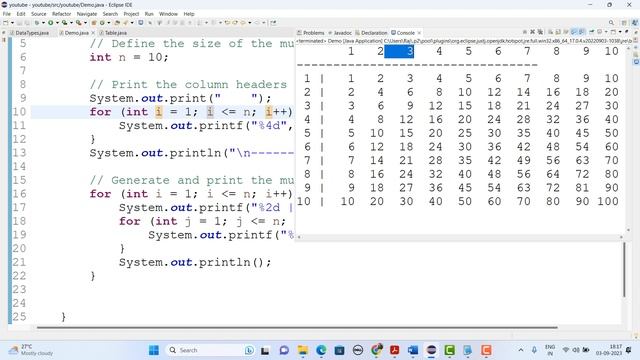Click line 10 in the code editor

162,112
